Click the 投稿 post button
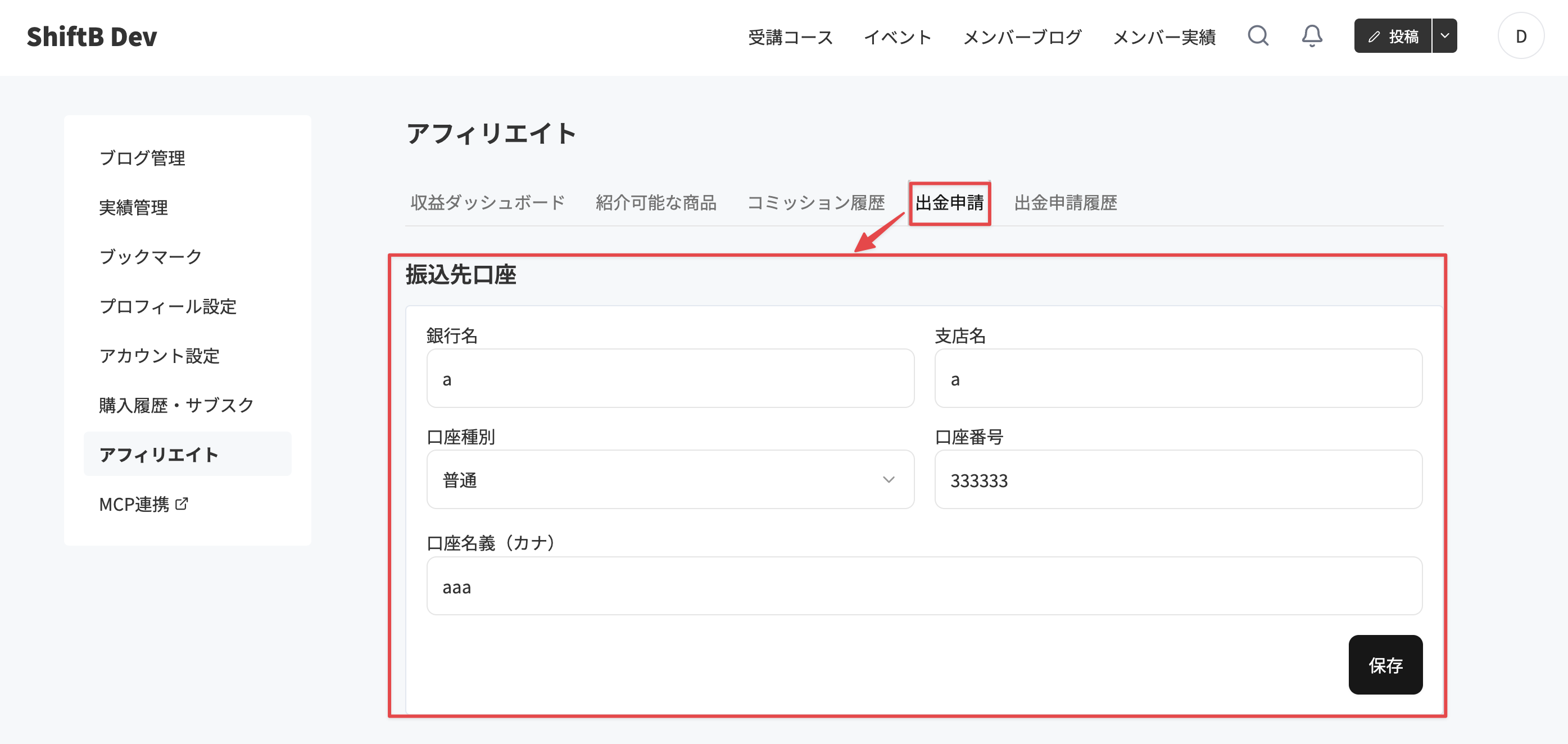Screen dimensions: 1568x744 coord(1393,36)
